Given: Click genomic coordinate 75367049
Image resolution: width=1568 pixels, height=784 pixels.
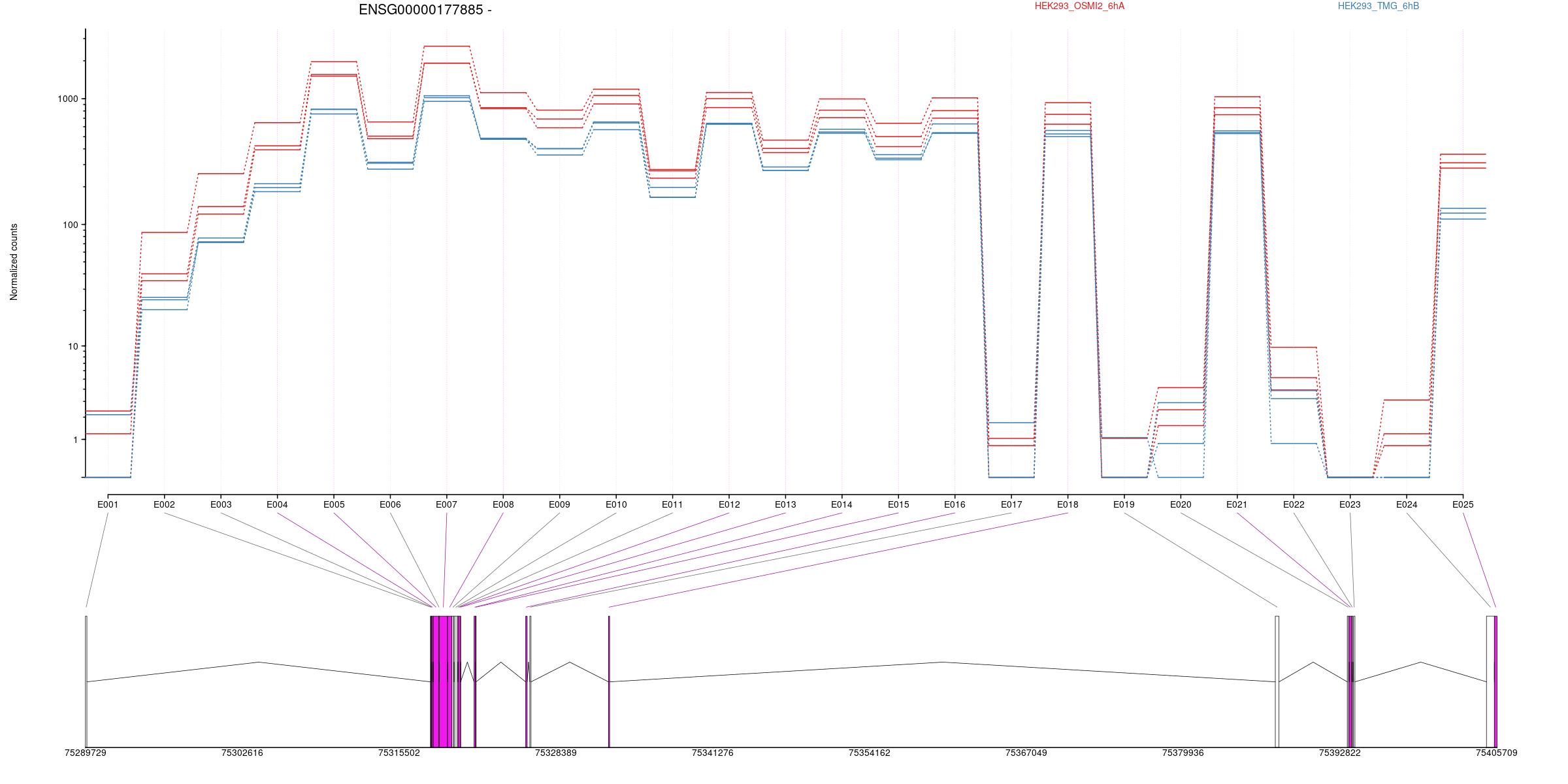Looking at the screenshot, I should 1026,753.
